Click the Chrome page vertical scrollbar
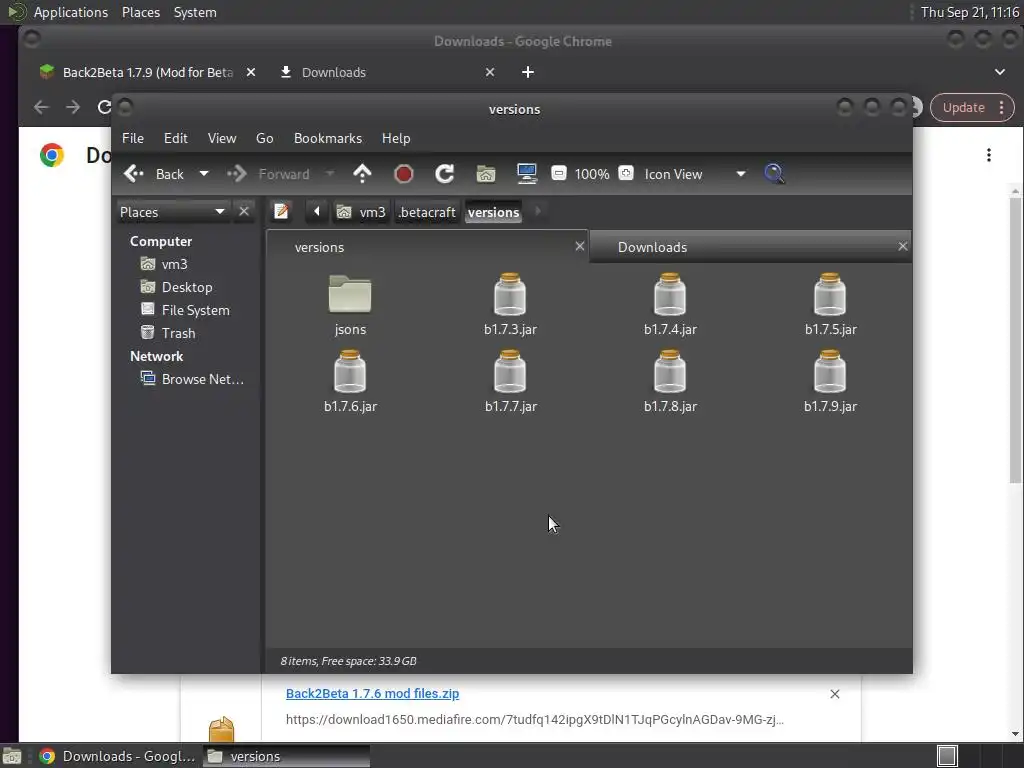 click(1015, 340)
